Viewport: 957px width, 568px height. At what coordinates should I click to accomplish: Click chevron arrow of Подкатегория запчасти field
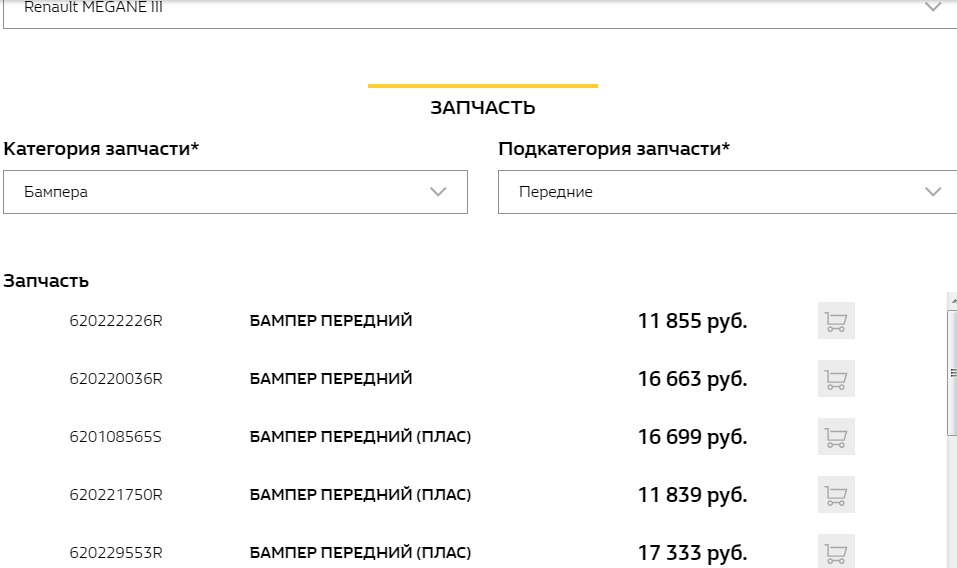pyautogui.click(x=933, y=192)
